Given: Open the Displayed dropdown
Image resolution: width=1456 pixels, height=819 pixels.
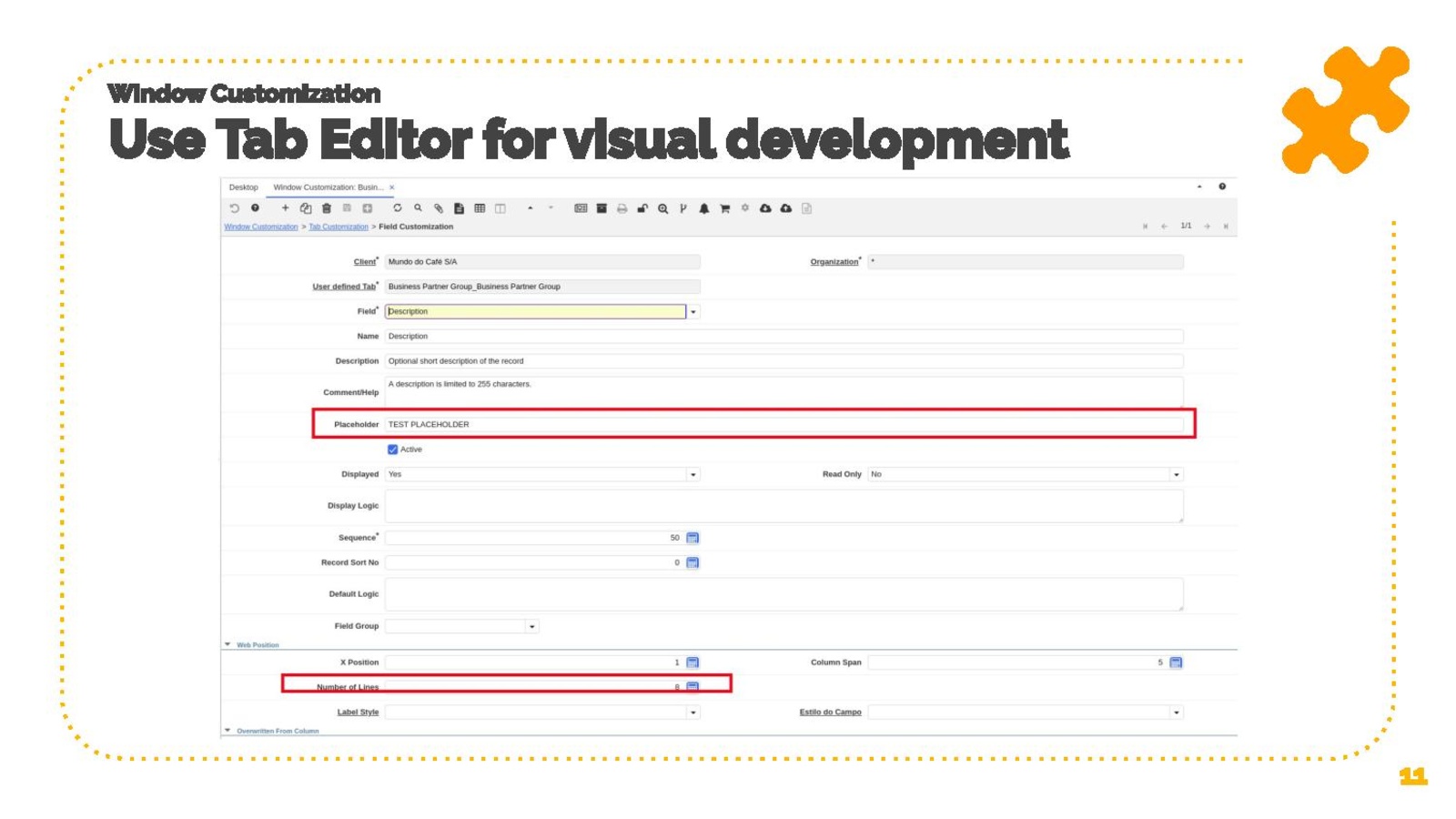Looking at the screenshot, I should click(x=693, y=475).
